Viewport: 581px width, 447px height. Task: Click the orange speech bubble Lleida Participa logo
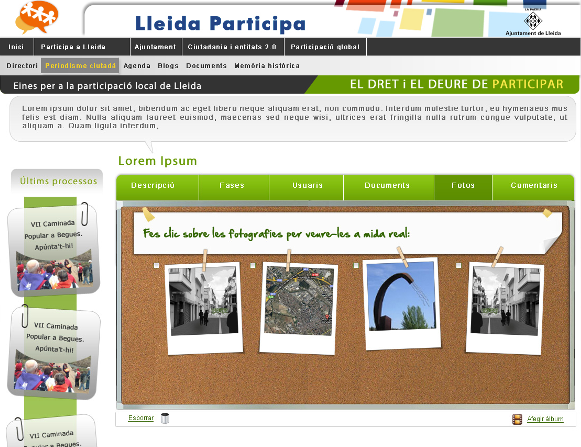click(x=37, y=17)
